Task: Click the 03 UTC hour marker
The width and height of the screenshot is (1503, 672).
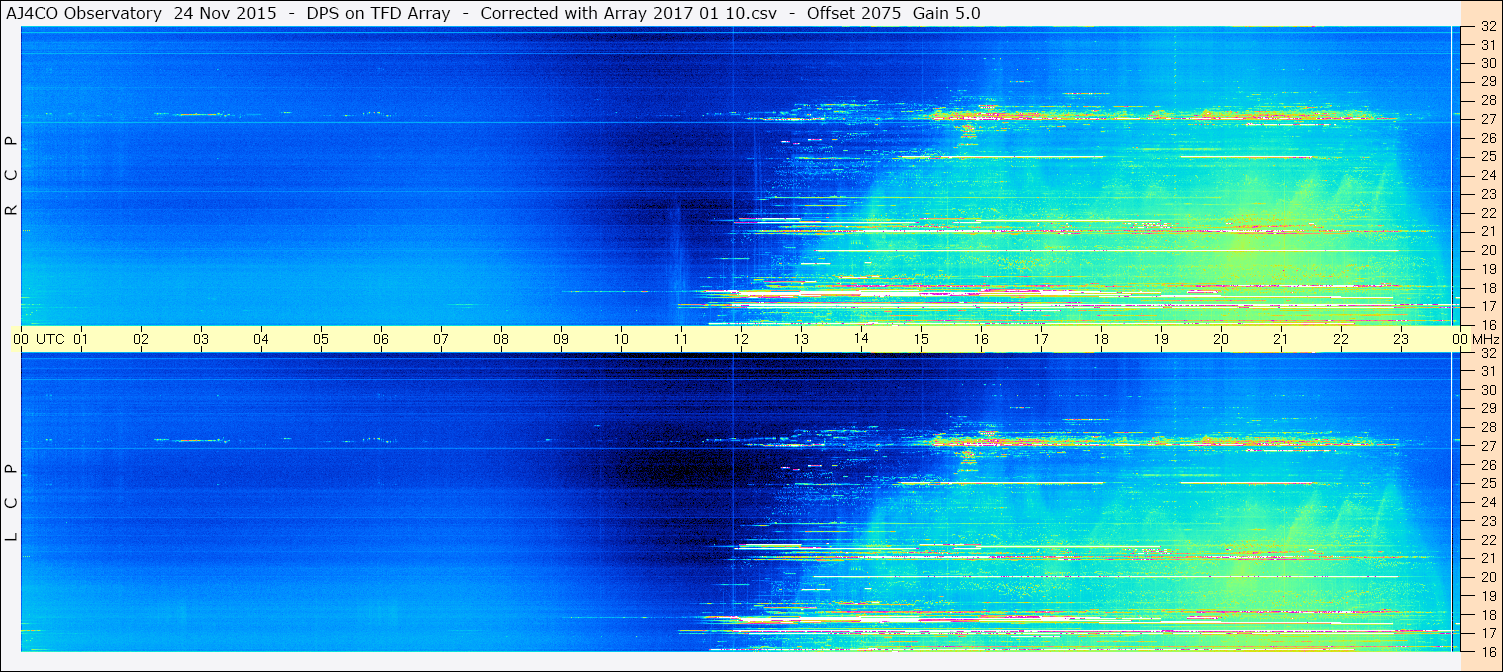Action: click(201, 339)
